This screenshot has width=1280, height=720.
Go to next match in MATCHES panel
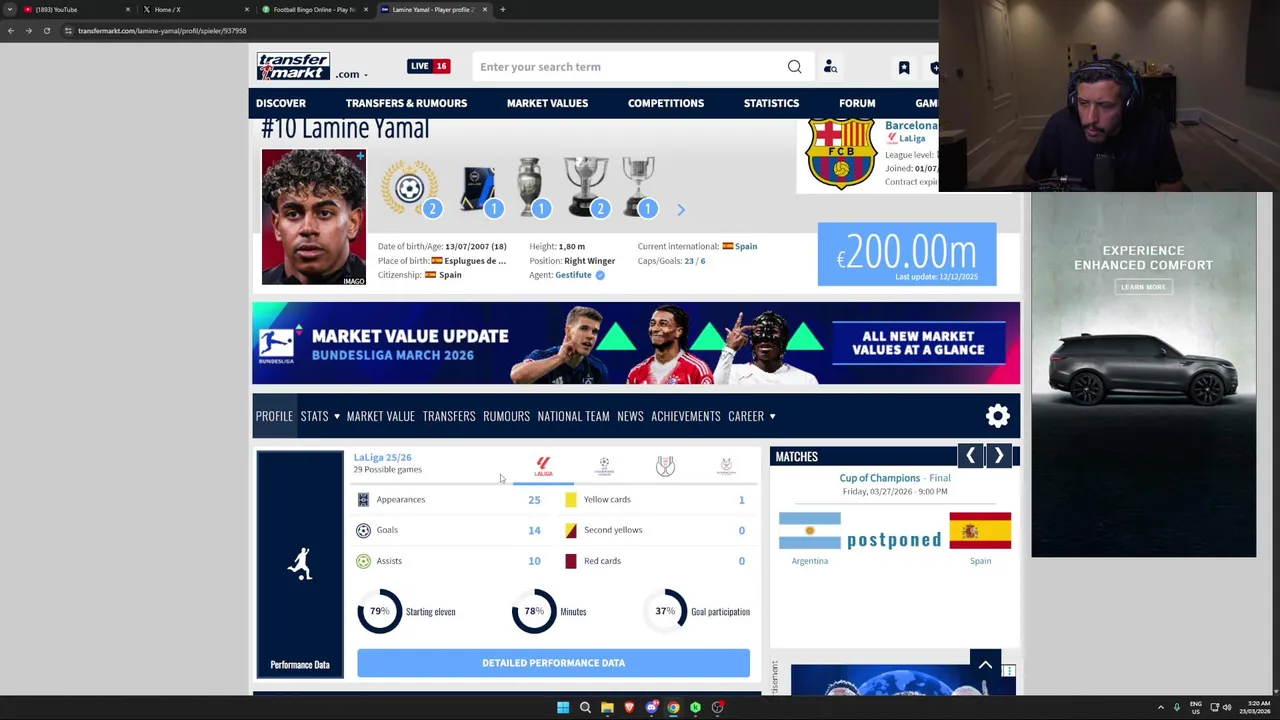[999, 456]
